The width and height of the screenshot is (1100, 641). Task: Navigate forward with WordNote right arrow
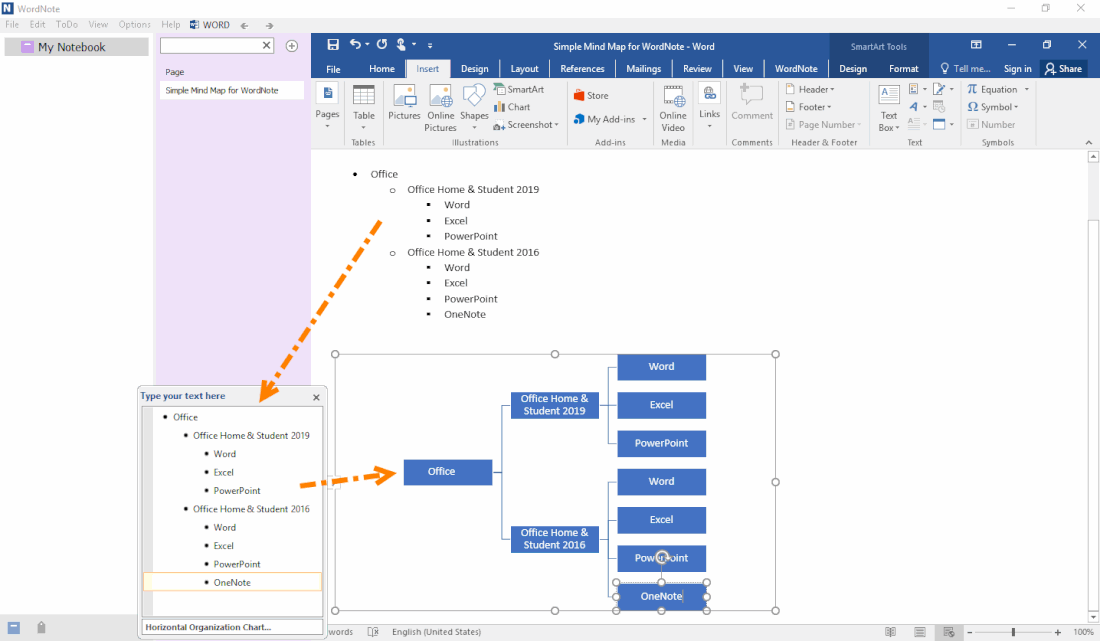click(x=269, y=25)
